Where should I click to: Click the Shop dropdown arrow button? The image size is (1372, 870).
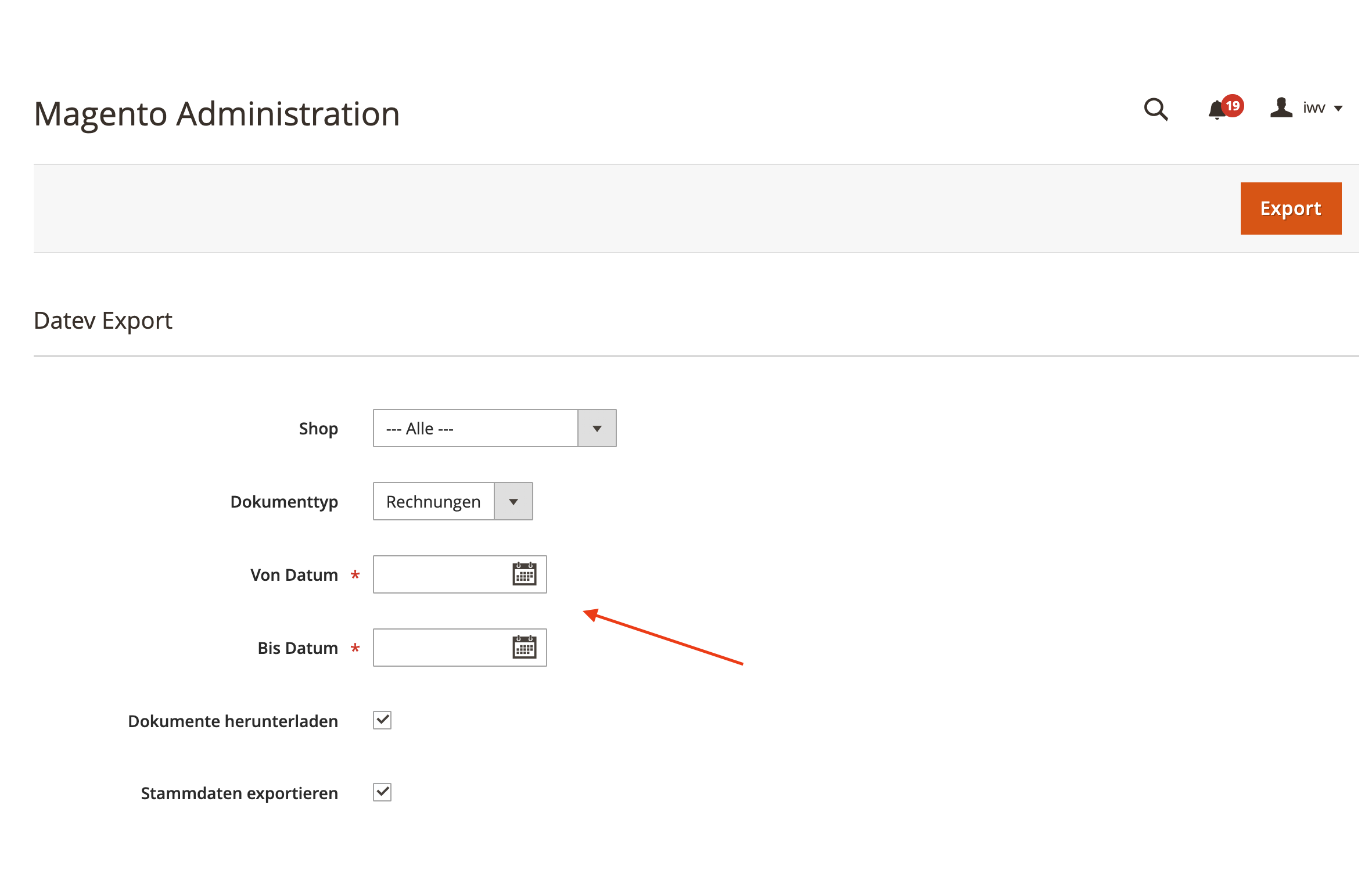(597, 429)
